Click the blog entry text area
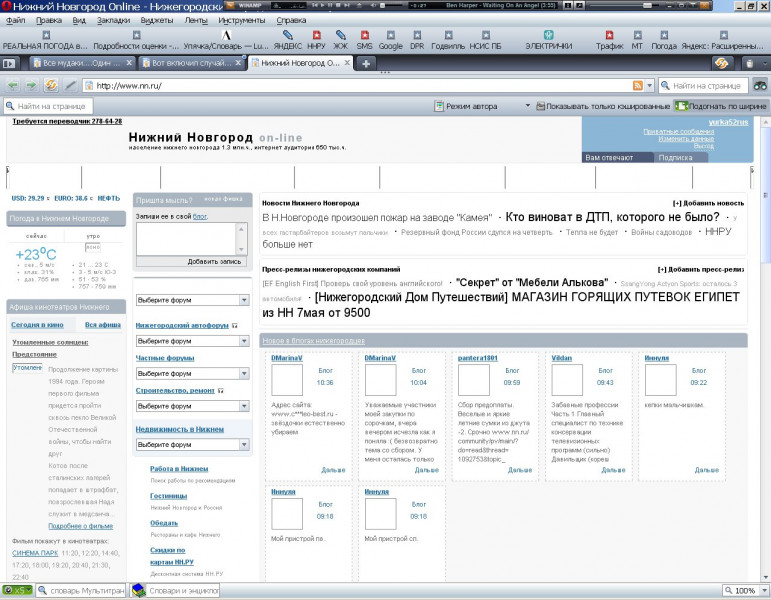The height and width of the screenshot is (600, 771). tap(186, 237)
